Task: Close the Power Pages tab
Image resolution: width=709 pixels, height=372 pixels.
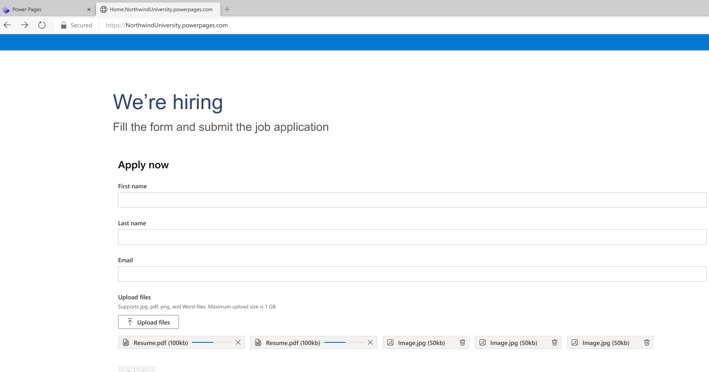Action: pyautogui.click(x=89, y=9)
